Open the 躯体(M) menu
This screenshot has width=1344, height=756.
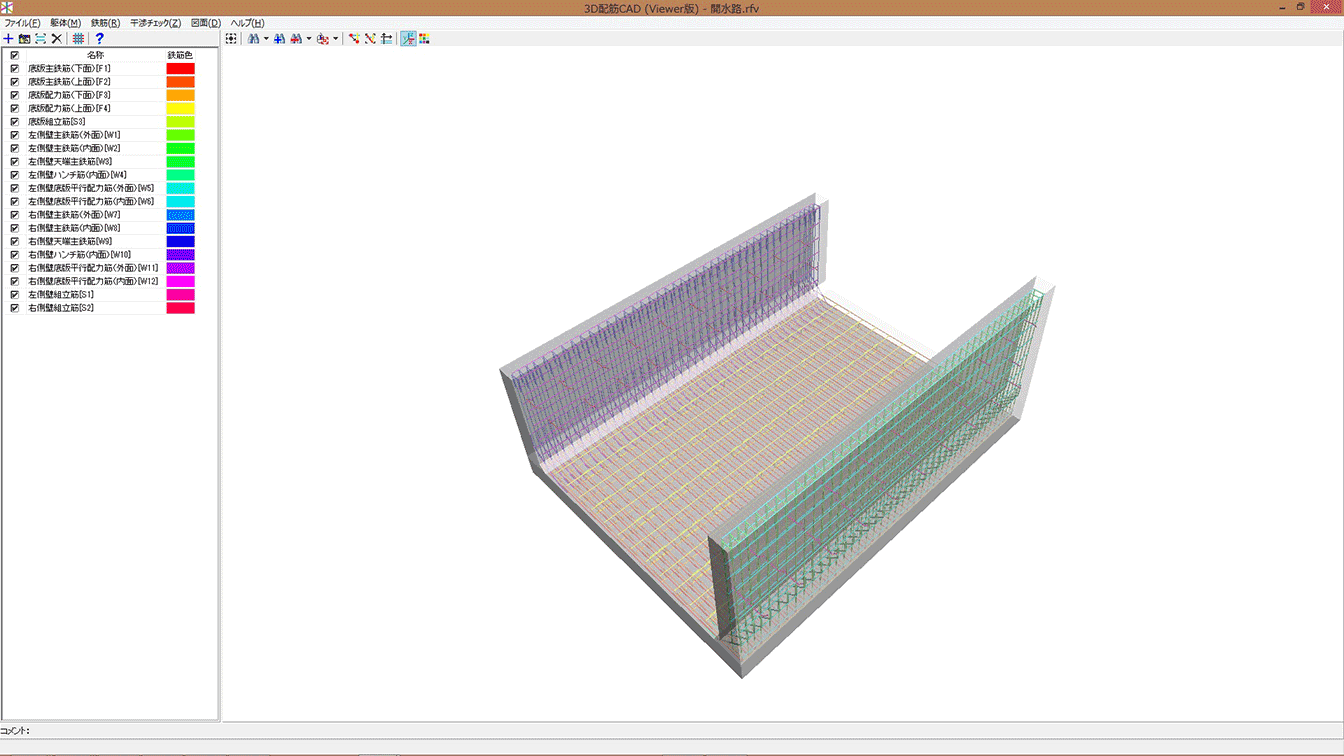66,23
